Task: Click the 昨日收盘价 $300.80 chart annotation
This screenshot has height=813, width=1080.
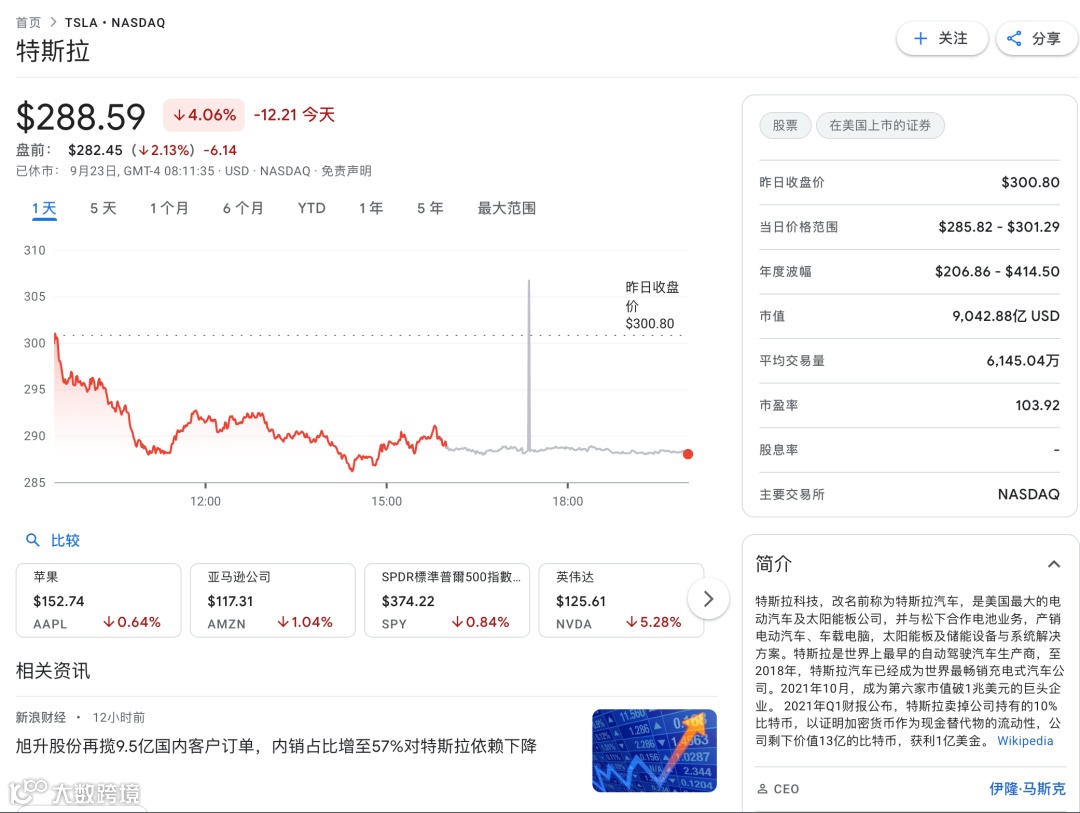Action: pos(652,305)
